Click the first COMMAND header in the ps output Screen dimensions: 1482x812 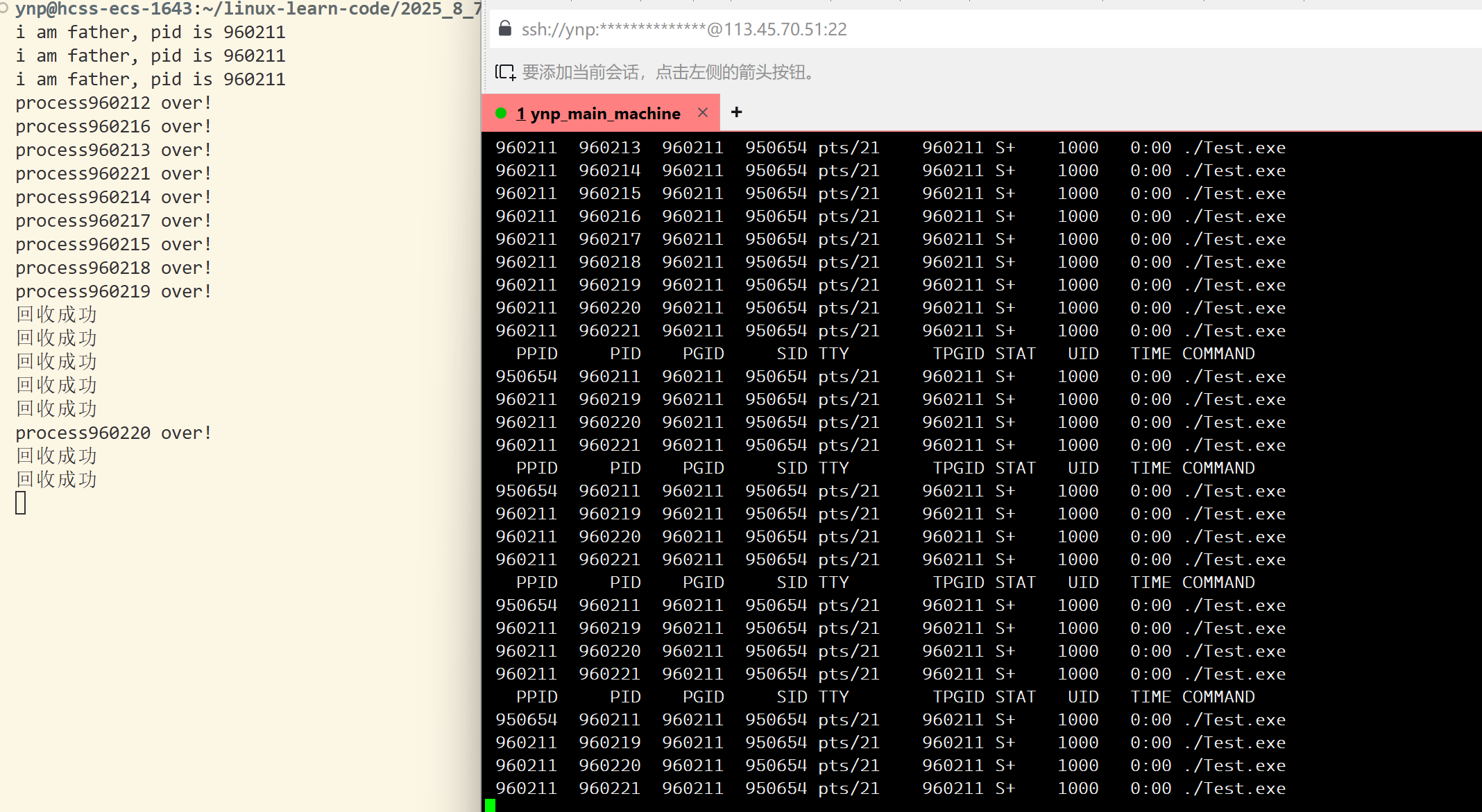tap(1218, 354)
